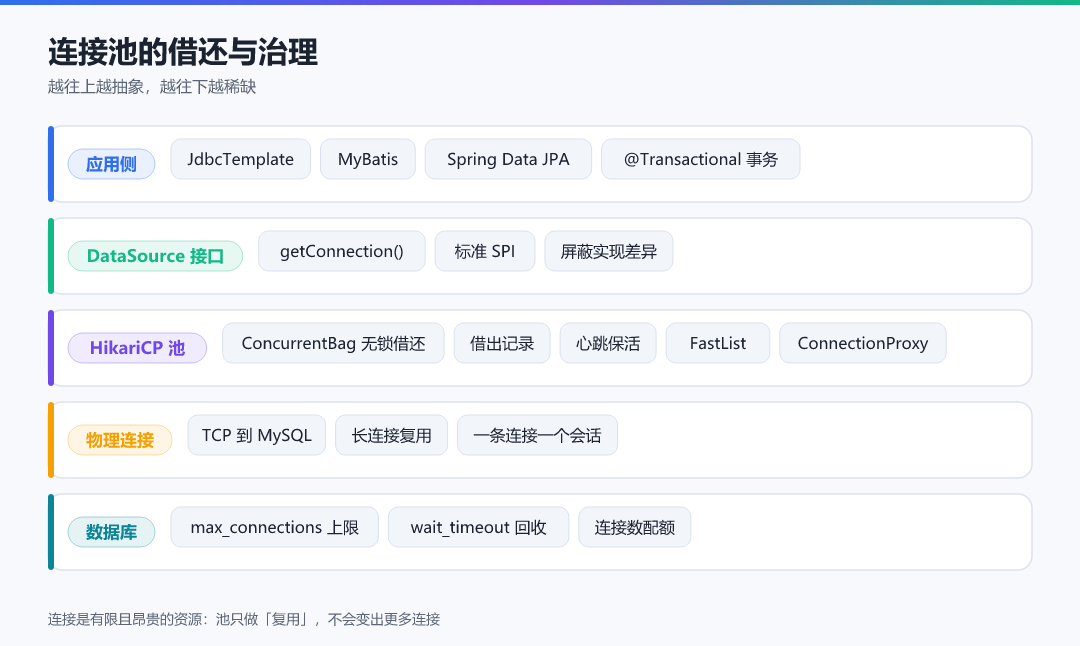The image size is (1080, 646).
Task: Click subtitle 越往上越抽象，越往下越稀缺
Action: [152, 87]
